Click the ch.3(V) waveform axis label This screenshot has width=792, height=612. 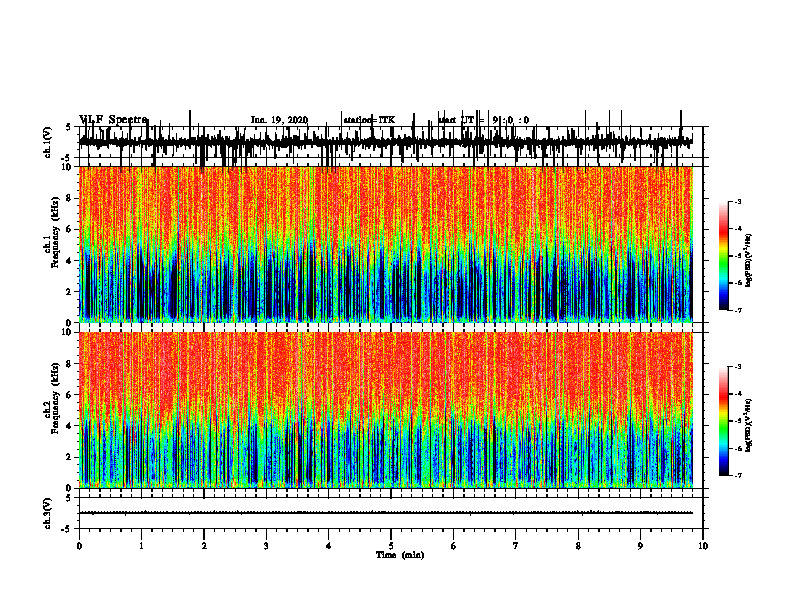[x=48, y=513]
